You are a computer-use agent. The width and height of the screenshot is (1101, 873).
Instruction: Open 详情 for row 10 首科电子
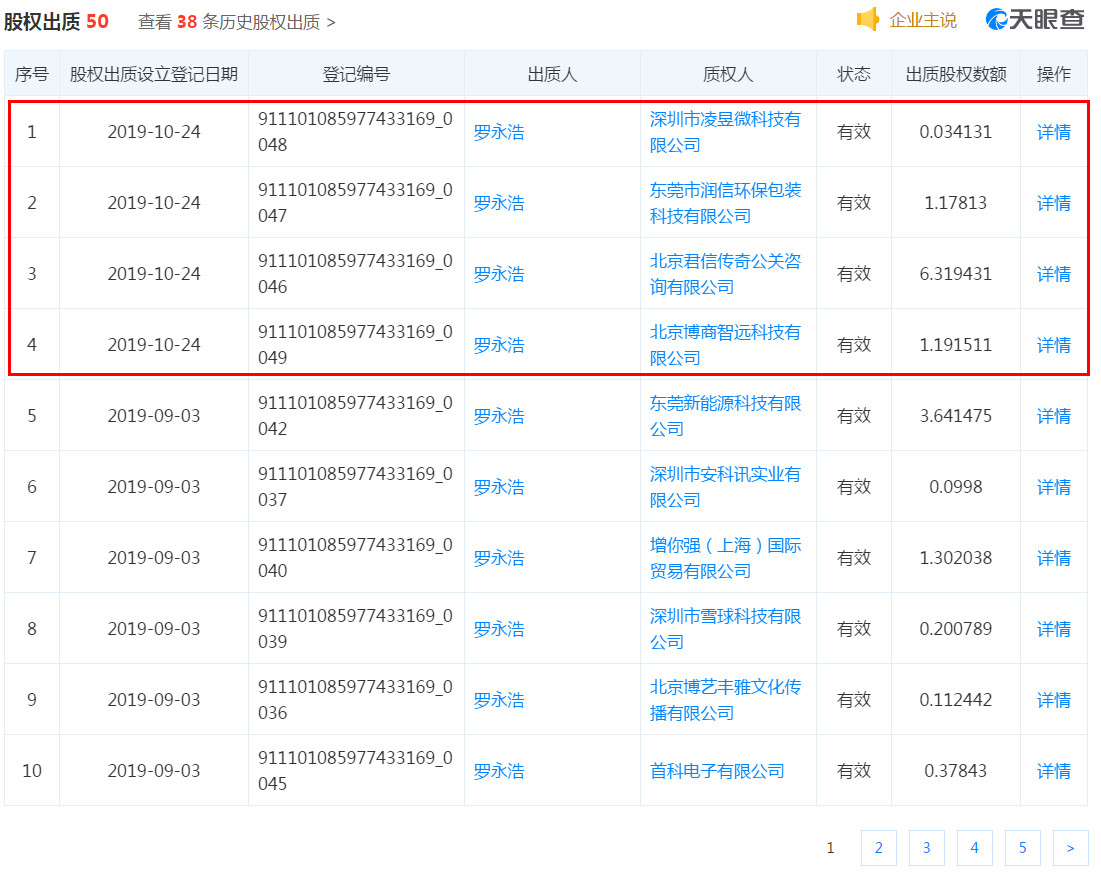point(1053,770)
